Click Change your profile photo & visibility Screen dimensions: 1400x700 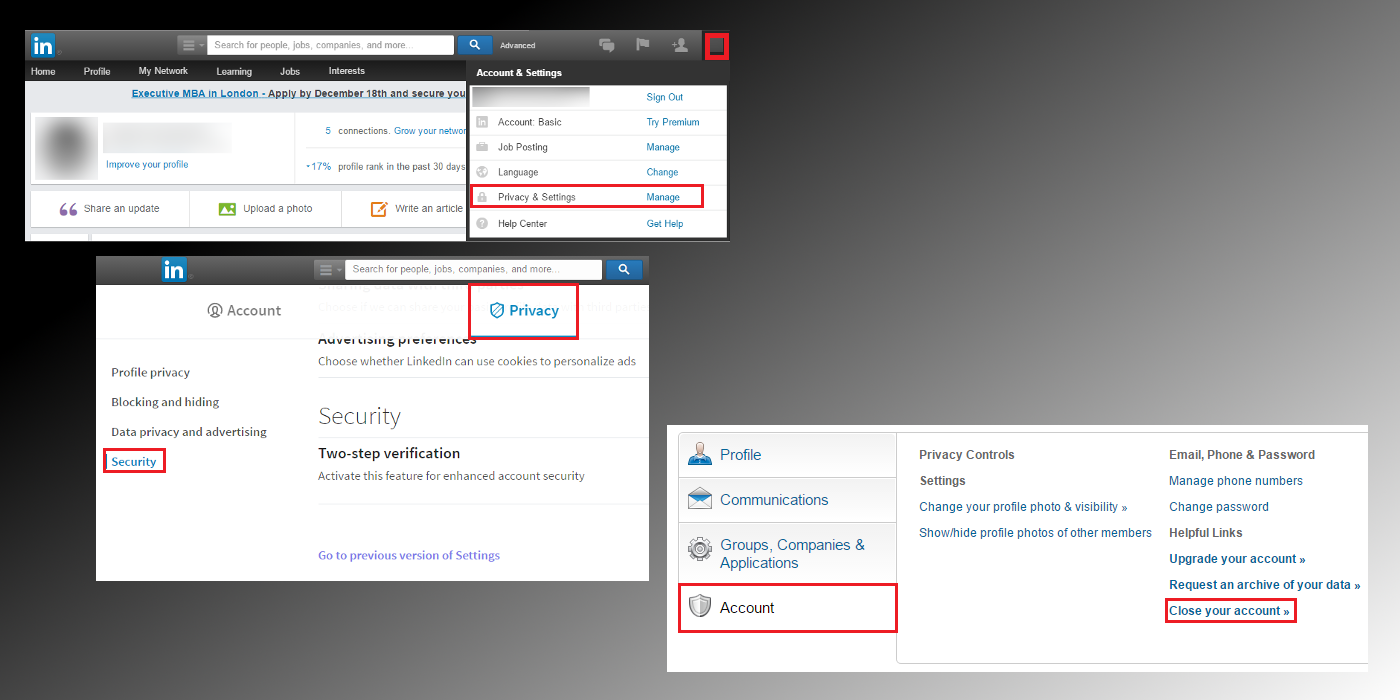coord(1023,507)
